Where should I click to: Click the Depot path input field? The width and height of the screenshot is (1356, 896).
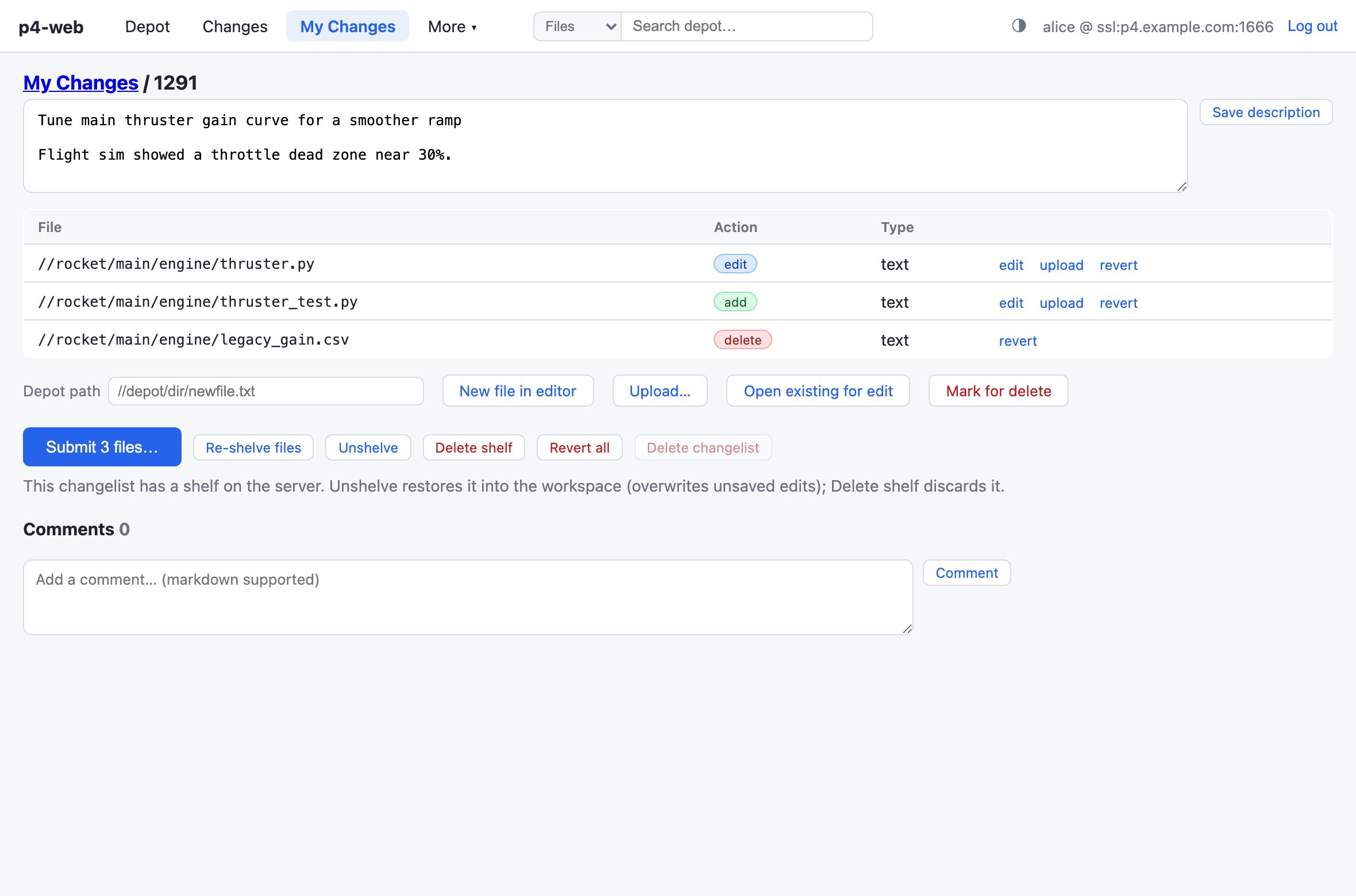[x=266, y=391]
